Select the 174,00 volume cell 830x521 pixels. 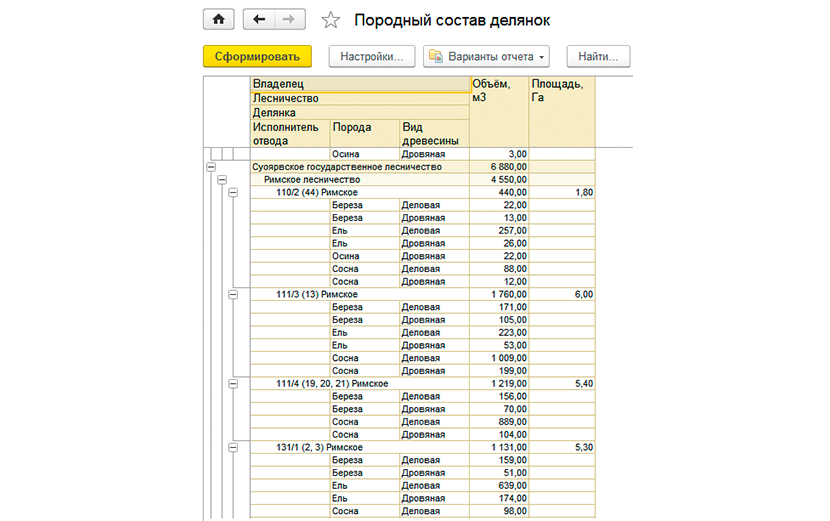pos(499,498)
